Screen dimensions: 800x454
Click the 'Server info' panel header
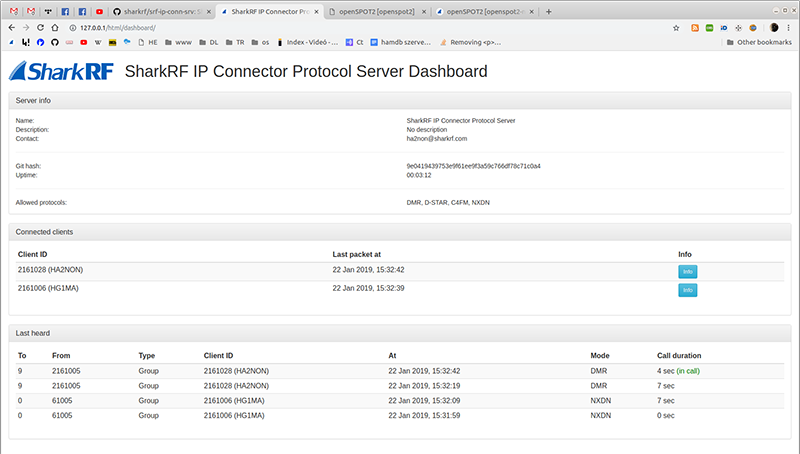(x=400, y=100)
